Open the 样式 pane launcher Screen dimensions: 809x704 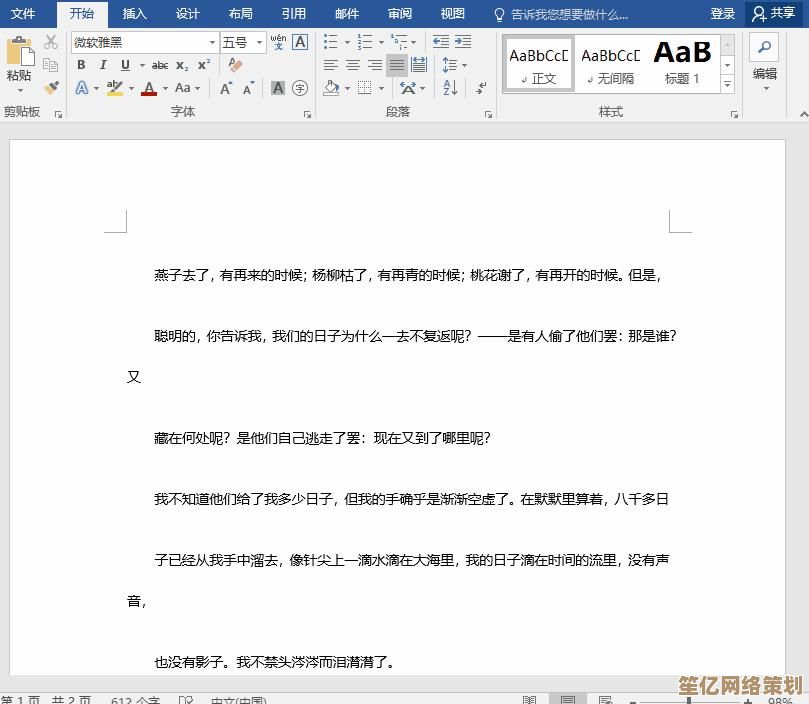(x=734, y=115)
